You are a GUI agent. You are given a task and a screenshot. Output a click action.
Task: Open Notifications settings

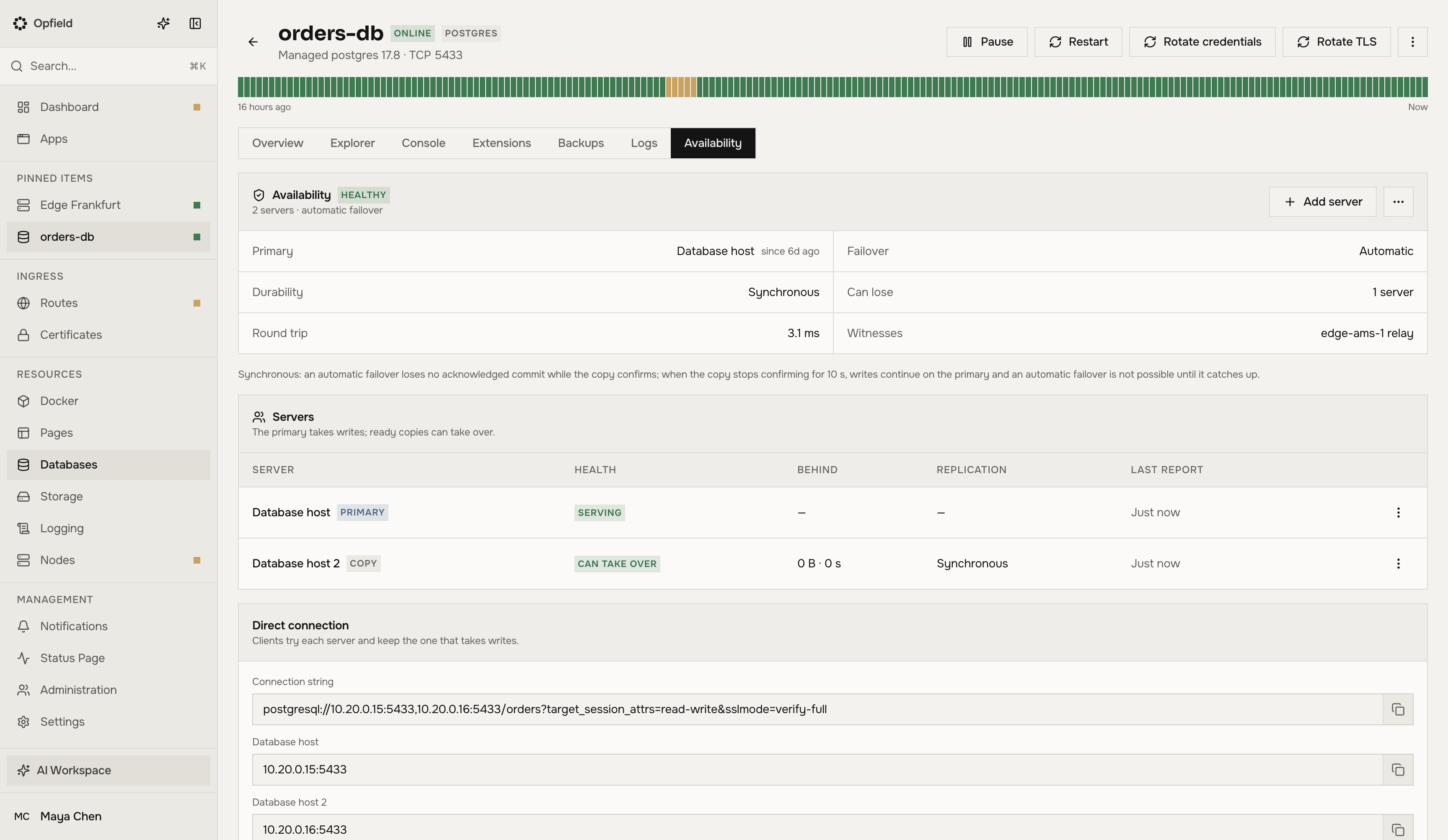(109, 626)
